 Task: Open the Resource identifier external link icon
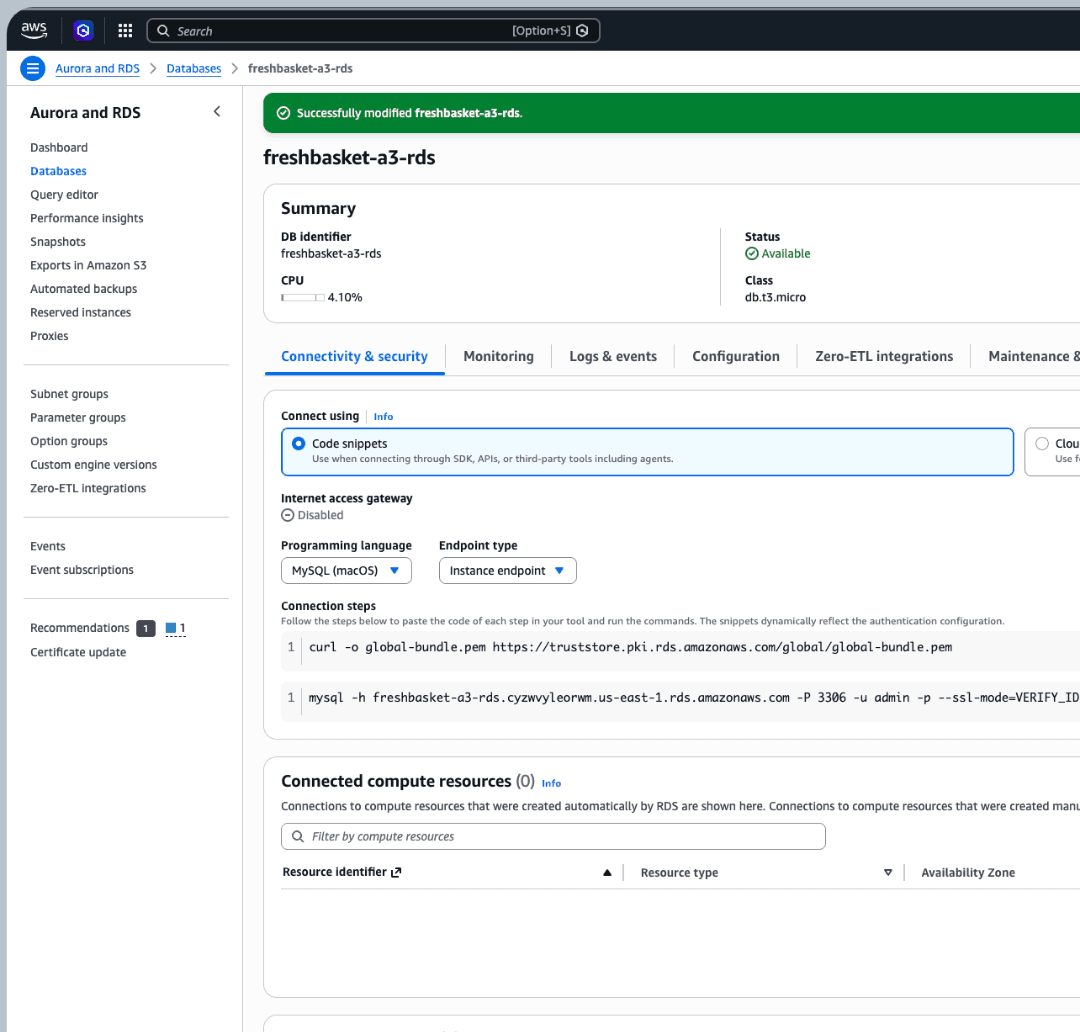tap(396, 872)
